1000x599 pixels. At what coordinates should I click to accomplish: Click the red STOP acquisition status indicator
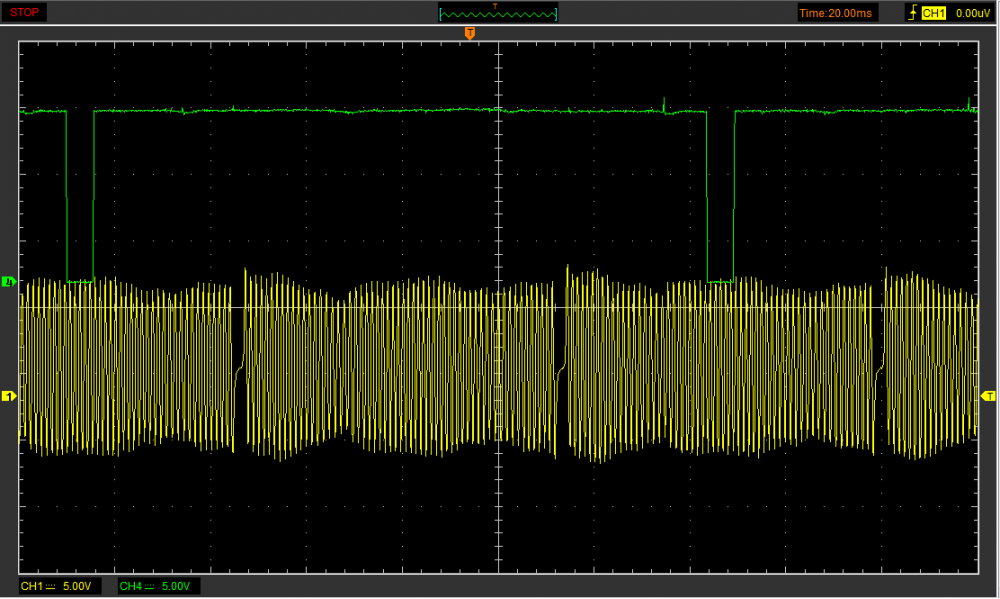click(x=25, y=12)
